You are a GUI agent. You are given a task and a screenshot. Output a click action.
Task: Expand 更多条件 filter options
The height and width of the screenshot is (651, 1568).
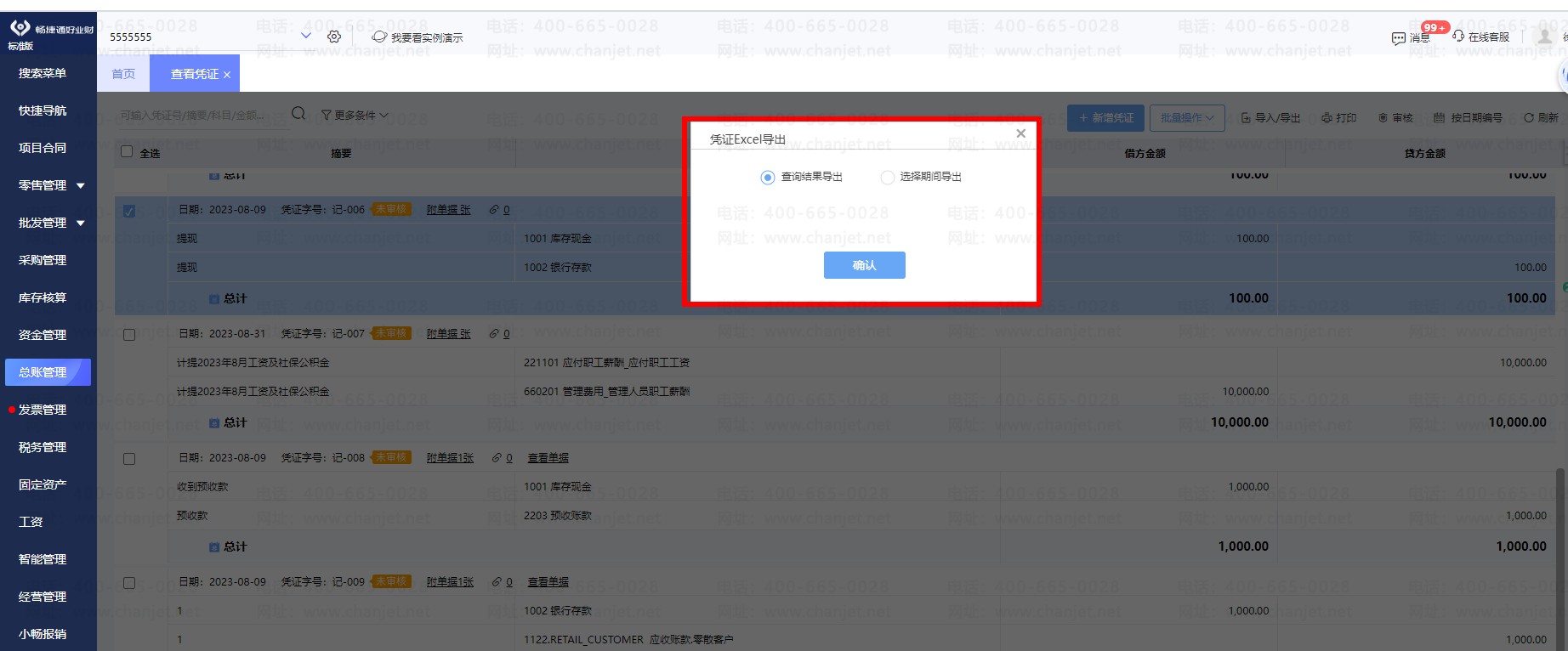tap(355, 115)
